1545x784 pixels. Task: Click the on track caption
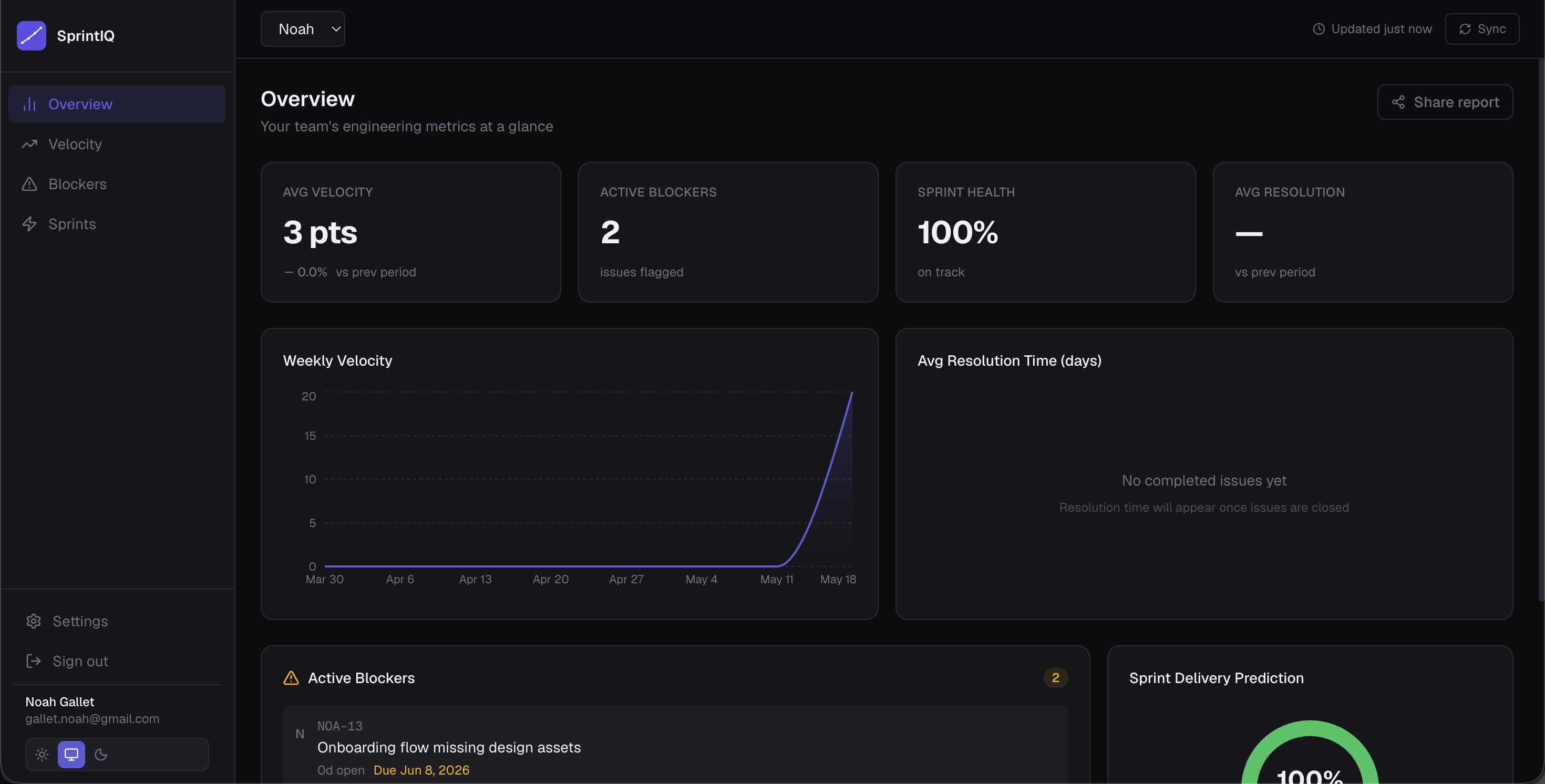point(941,272)
